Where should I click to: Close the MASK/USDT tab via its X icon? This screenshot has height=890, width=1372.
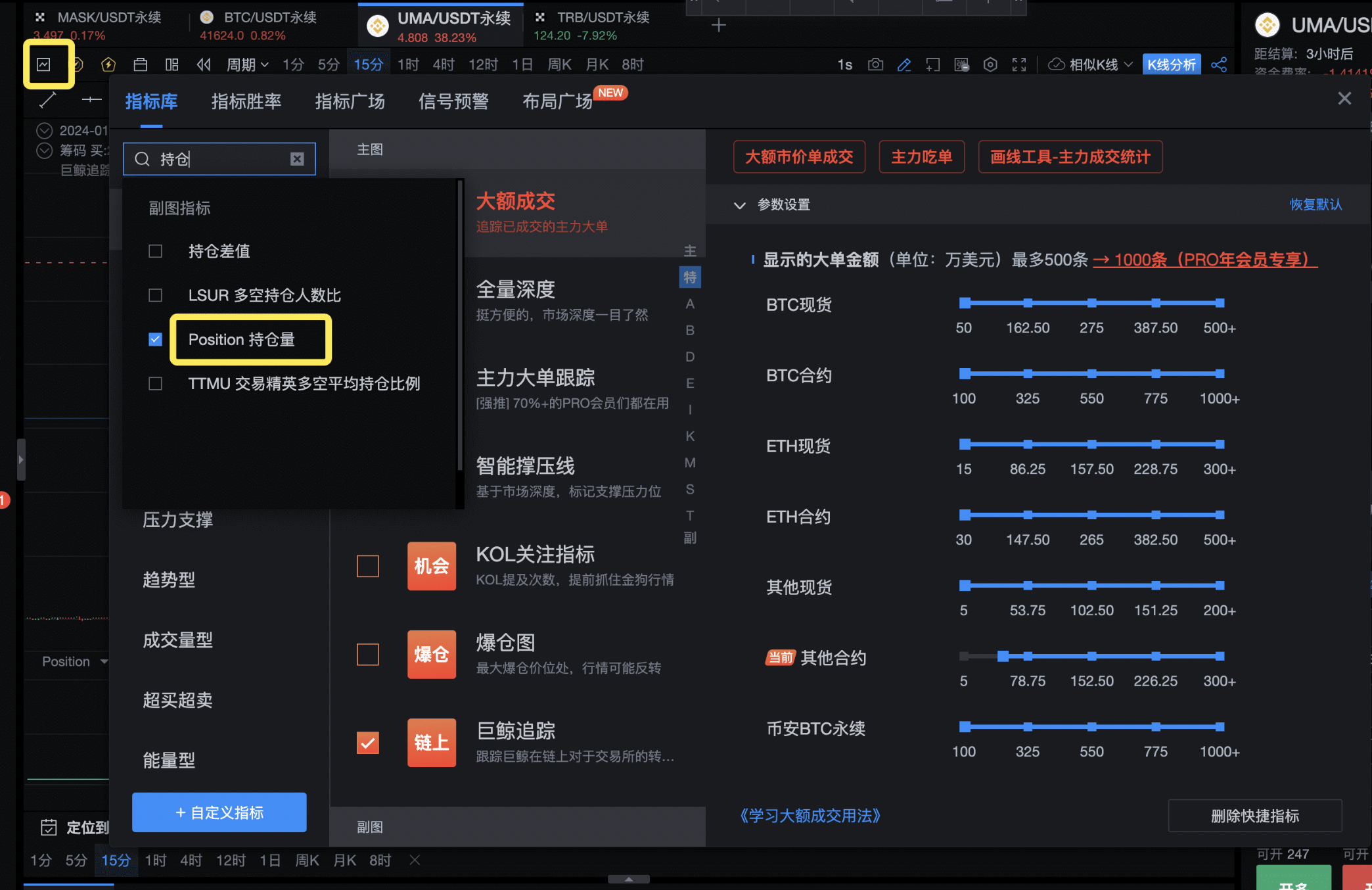click(x=40, y=17)
